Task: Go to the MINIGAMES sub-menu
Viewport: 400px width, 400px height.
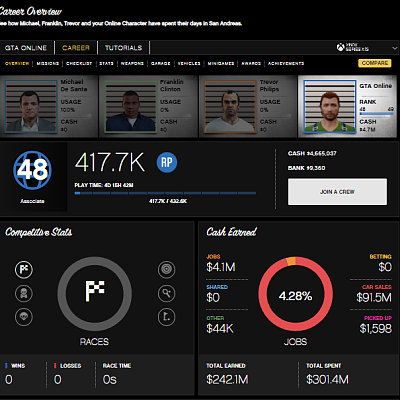Action: click(x=221, y=63)
